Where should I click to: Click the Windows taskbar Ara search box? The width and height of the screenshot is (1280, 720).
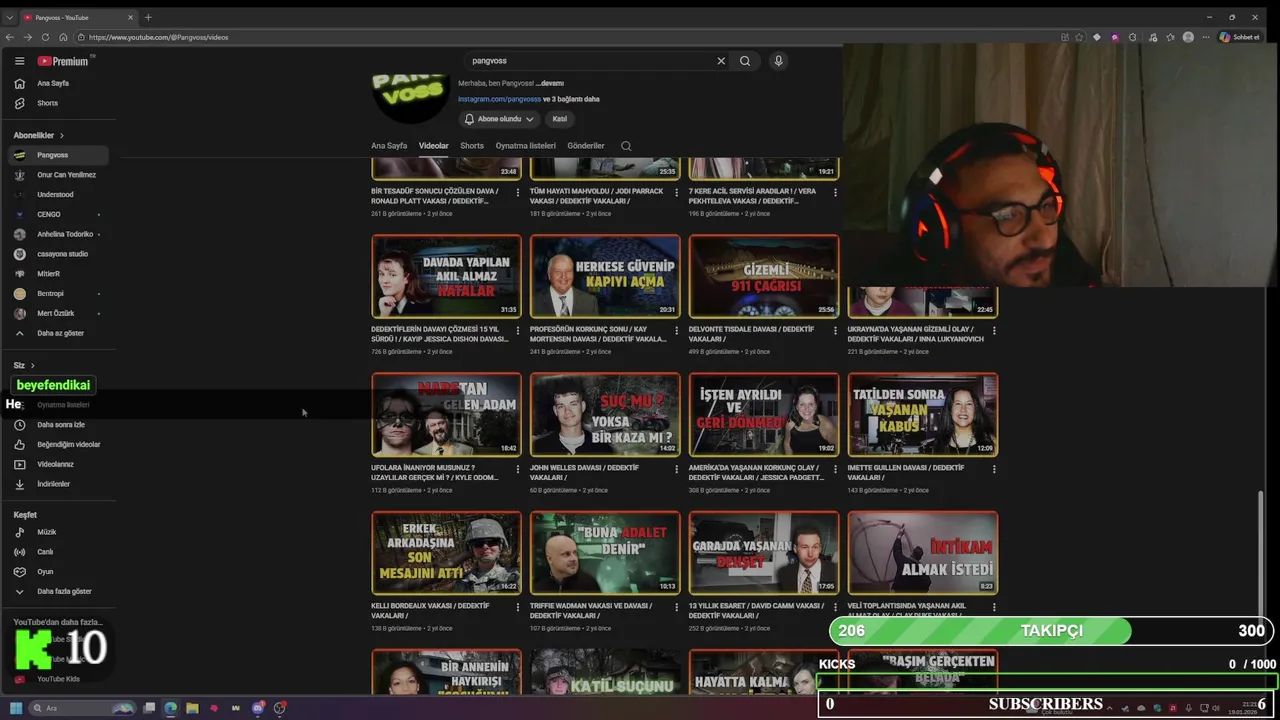[82, 708]
